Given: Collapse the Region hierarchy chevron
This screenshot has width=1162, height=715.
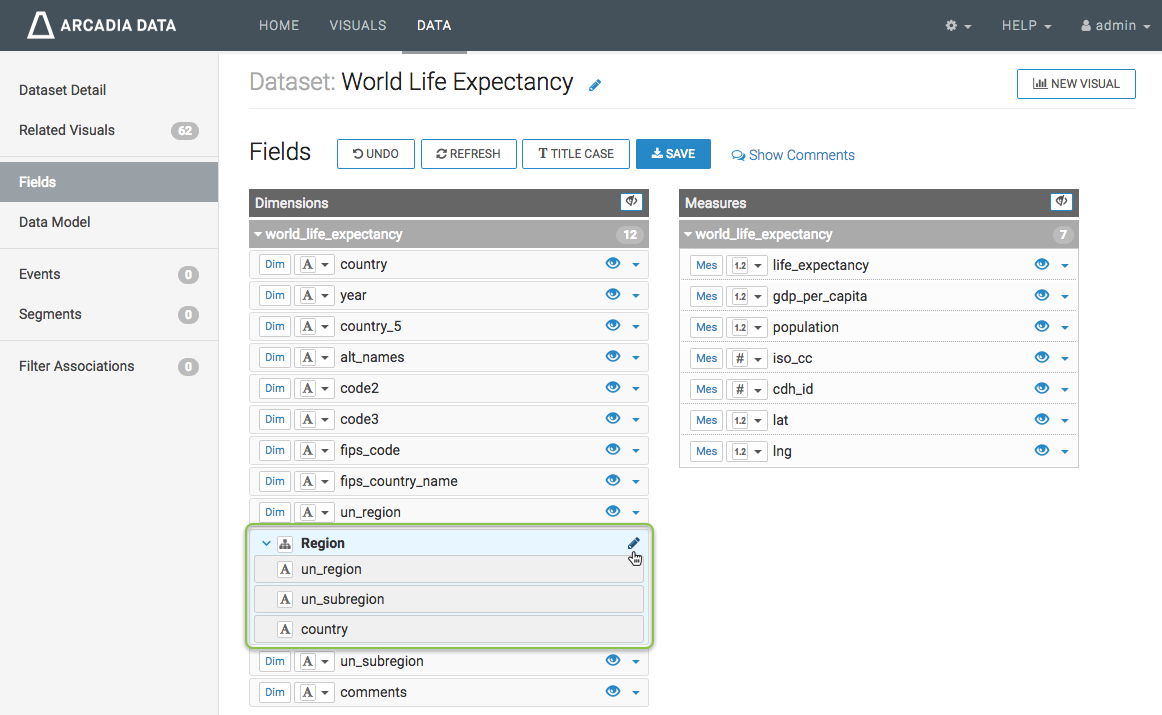Looking at the screenshot, I should click(x=266, y=544).
